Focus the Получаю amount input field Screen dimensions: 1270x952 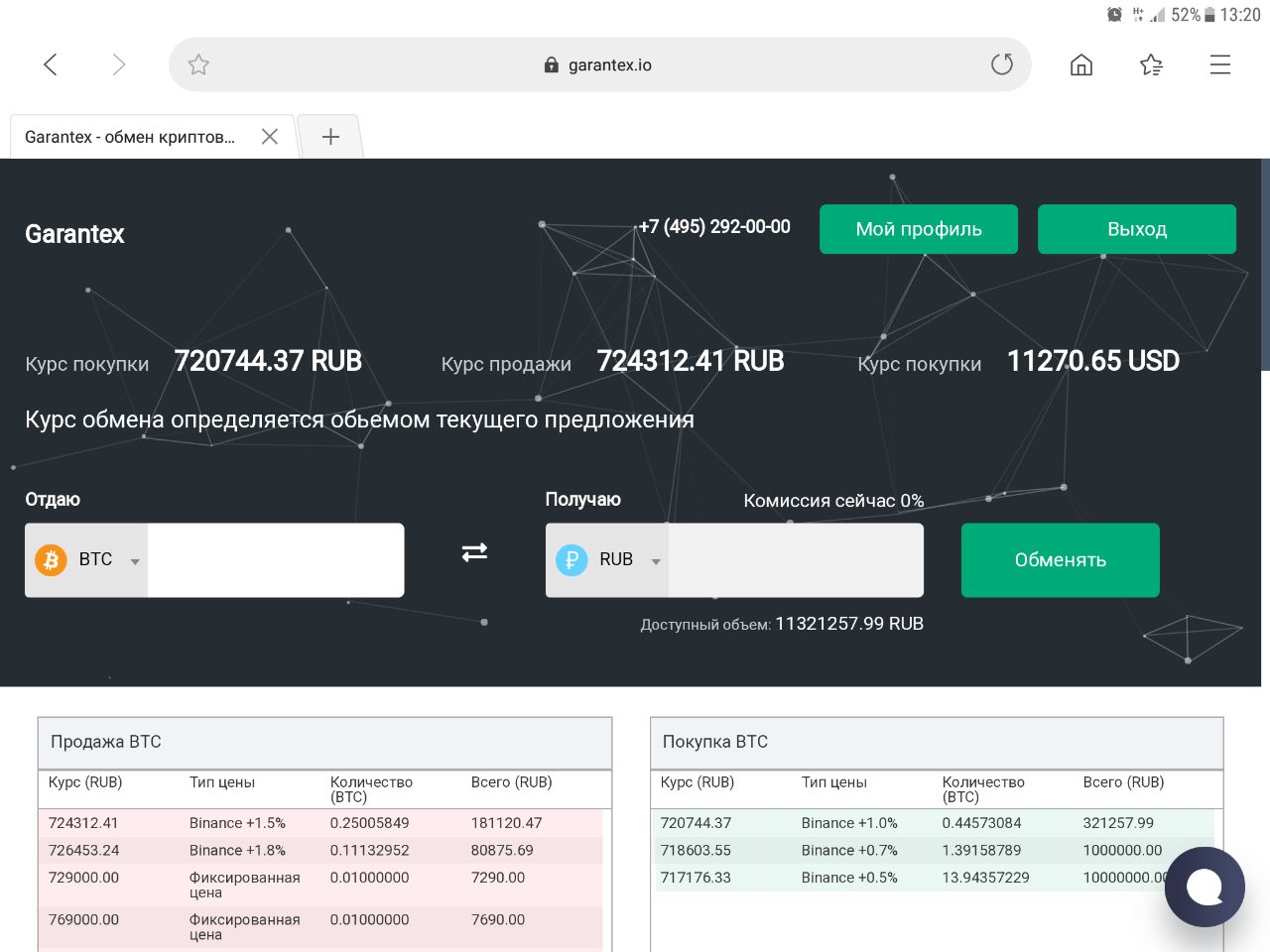[x=796, y=560]
